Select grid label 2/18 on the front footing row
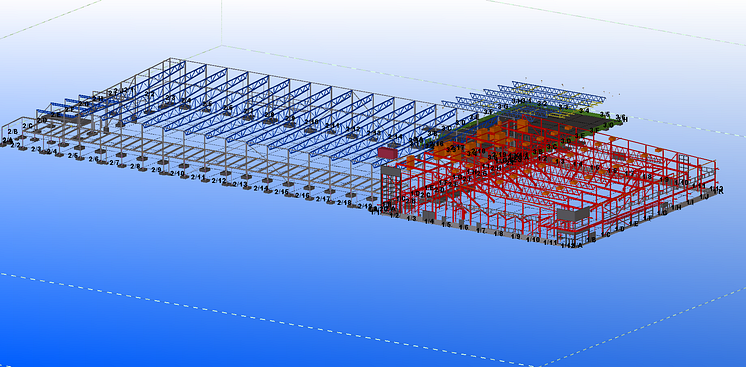Screen dimensions: 746x367 coord(344,203)
